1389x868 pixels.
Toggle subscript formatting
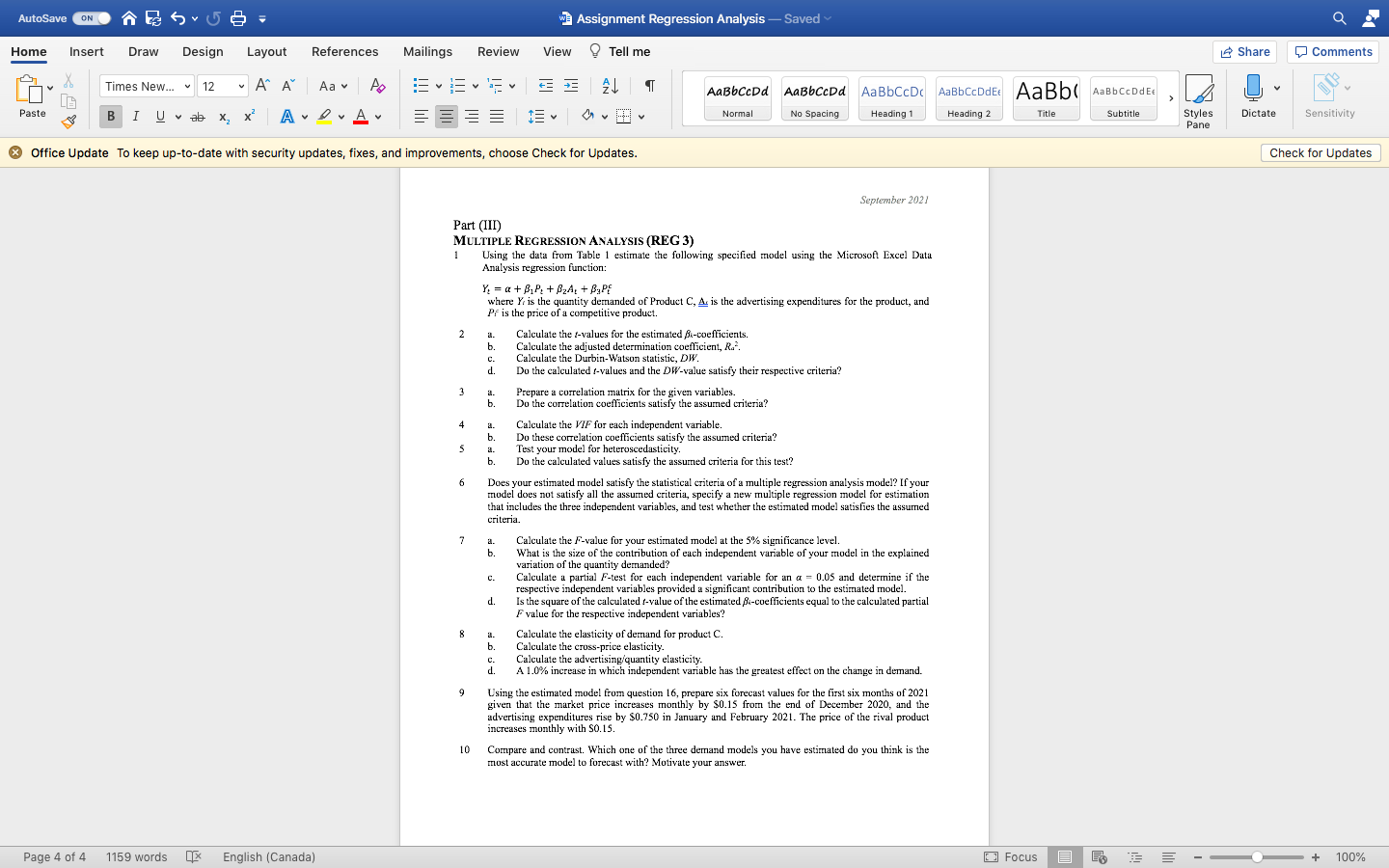[224, 117]
